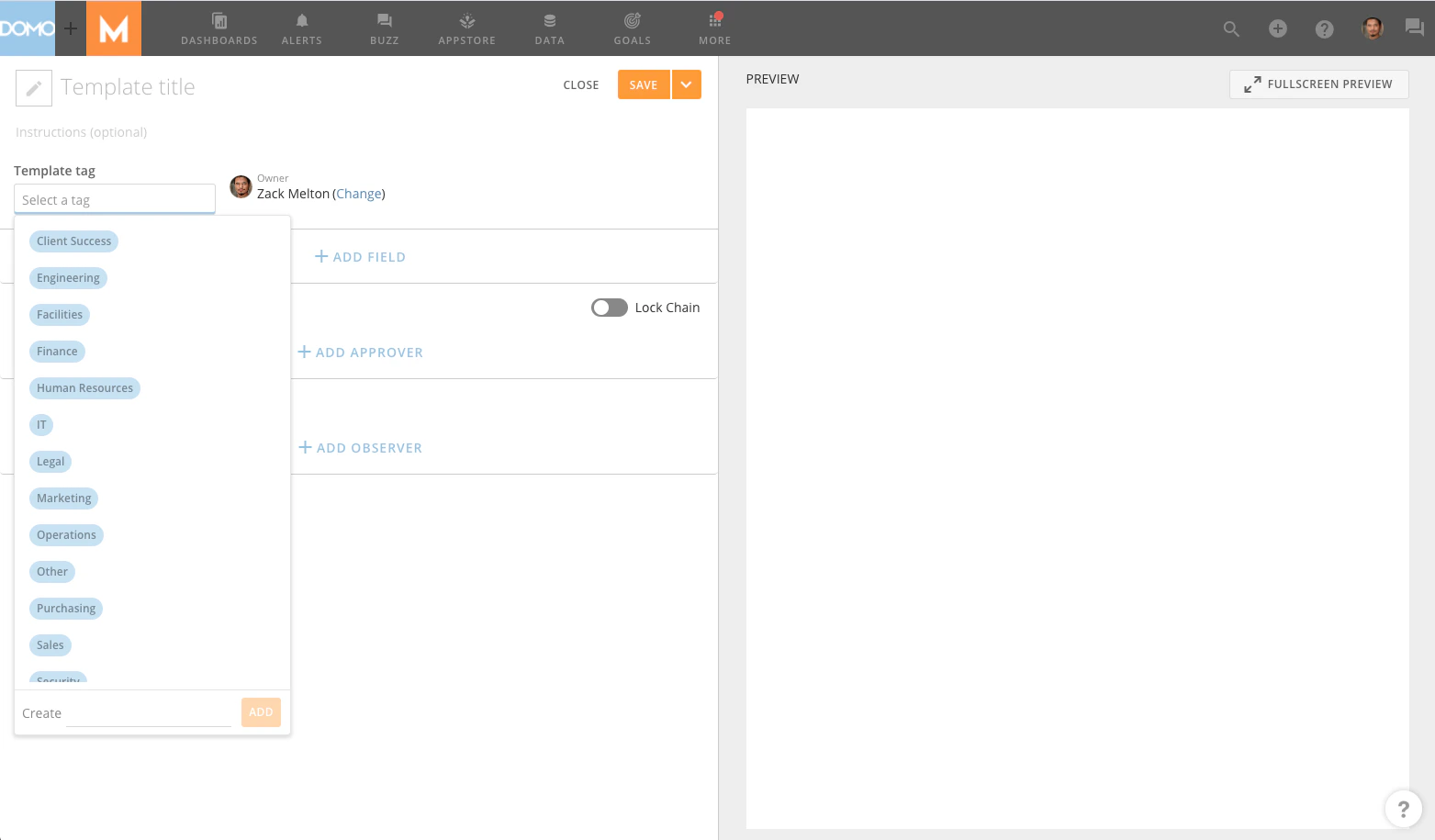Screen dimensions: 1435x840
Task: Open Fullscreen Preview
Action: (1319, 84)
